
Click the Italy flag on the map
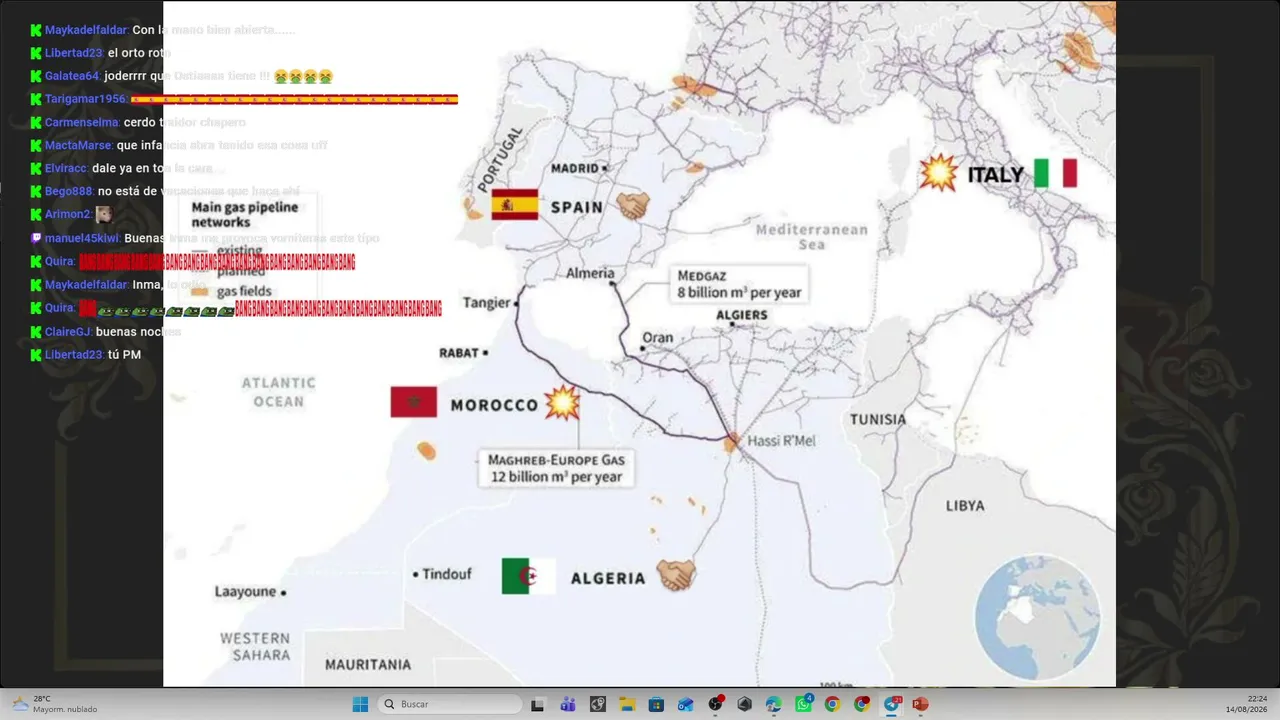click(x=1055, y=173)
